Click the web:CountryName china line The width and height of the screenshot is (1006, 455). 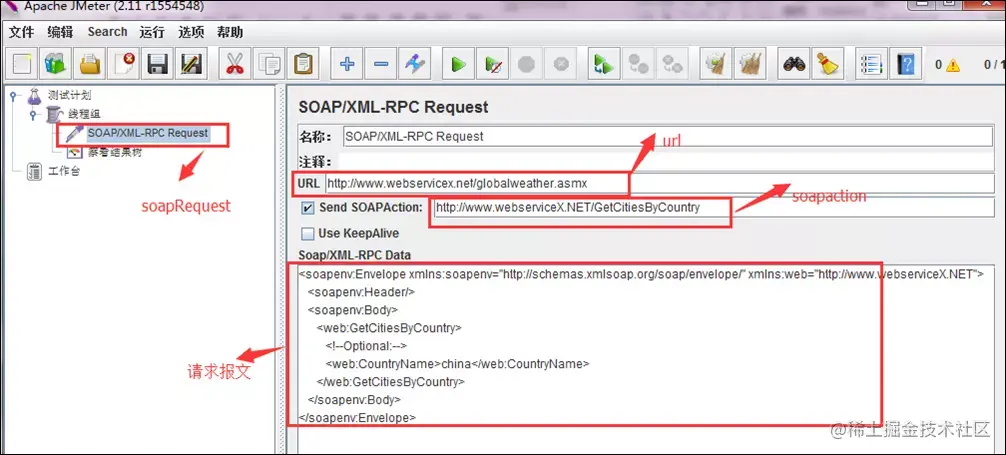(x=457, y=364)
